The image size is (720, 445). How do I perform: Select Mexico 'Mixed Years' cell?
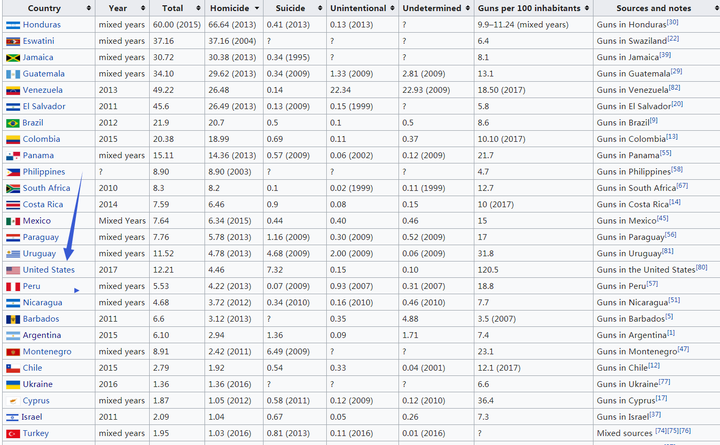click(122, 221)
